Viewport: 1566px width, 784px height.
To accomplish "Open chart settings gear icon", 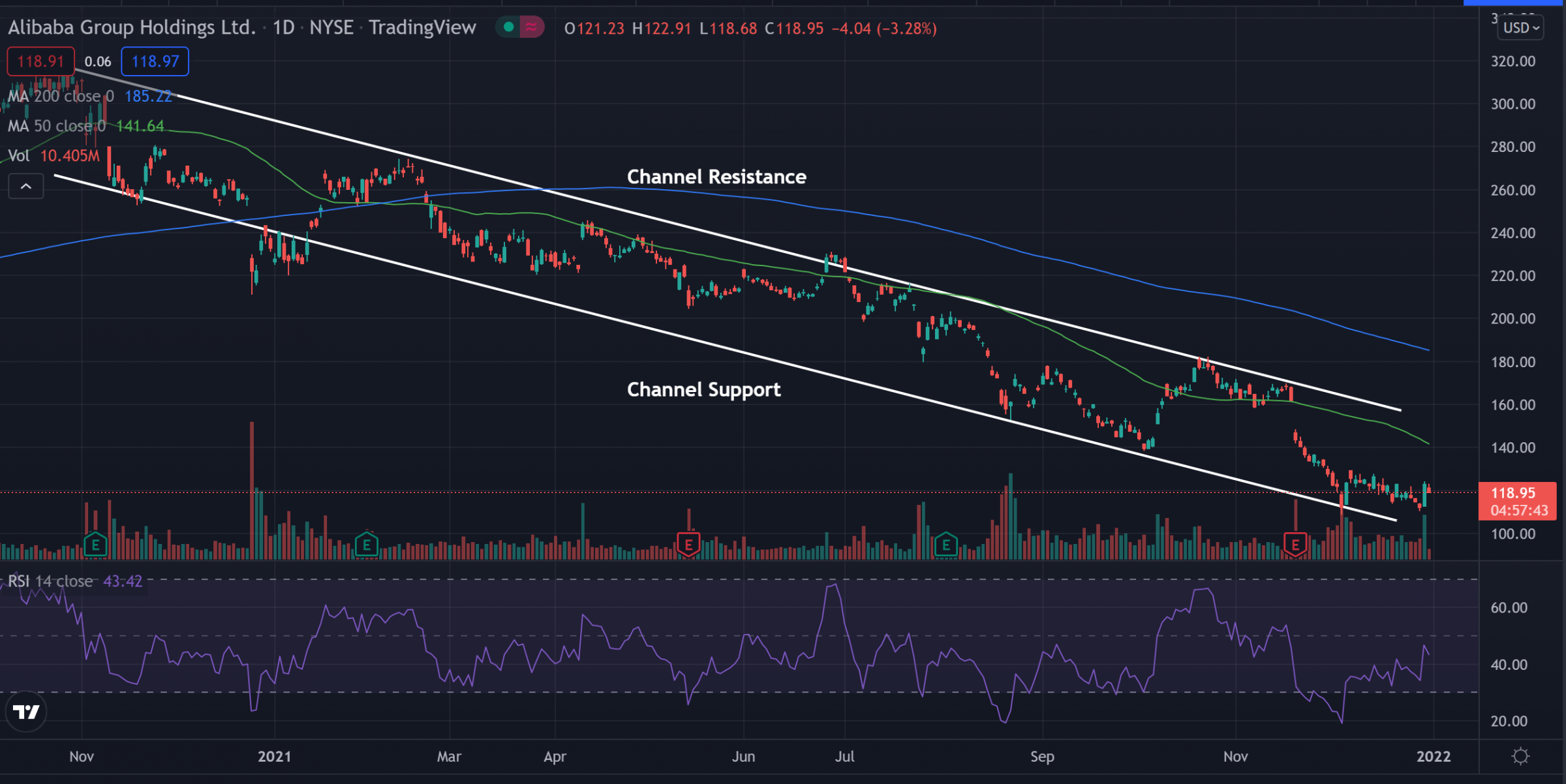I will 1520,756.
